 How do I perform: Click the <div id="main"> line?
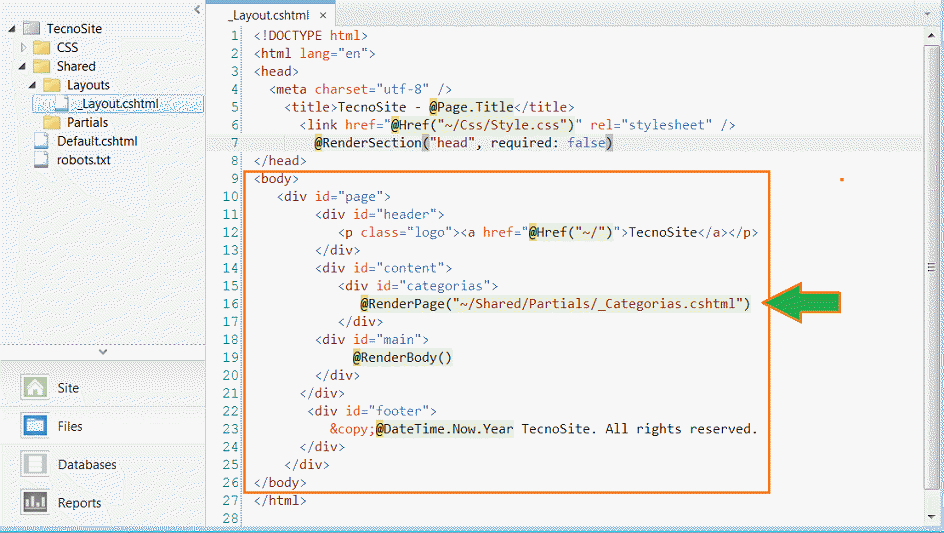pyautogui.click(x=371, y=340)
